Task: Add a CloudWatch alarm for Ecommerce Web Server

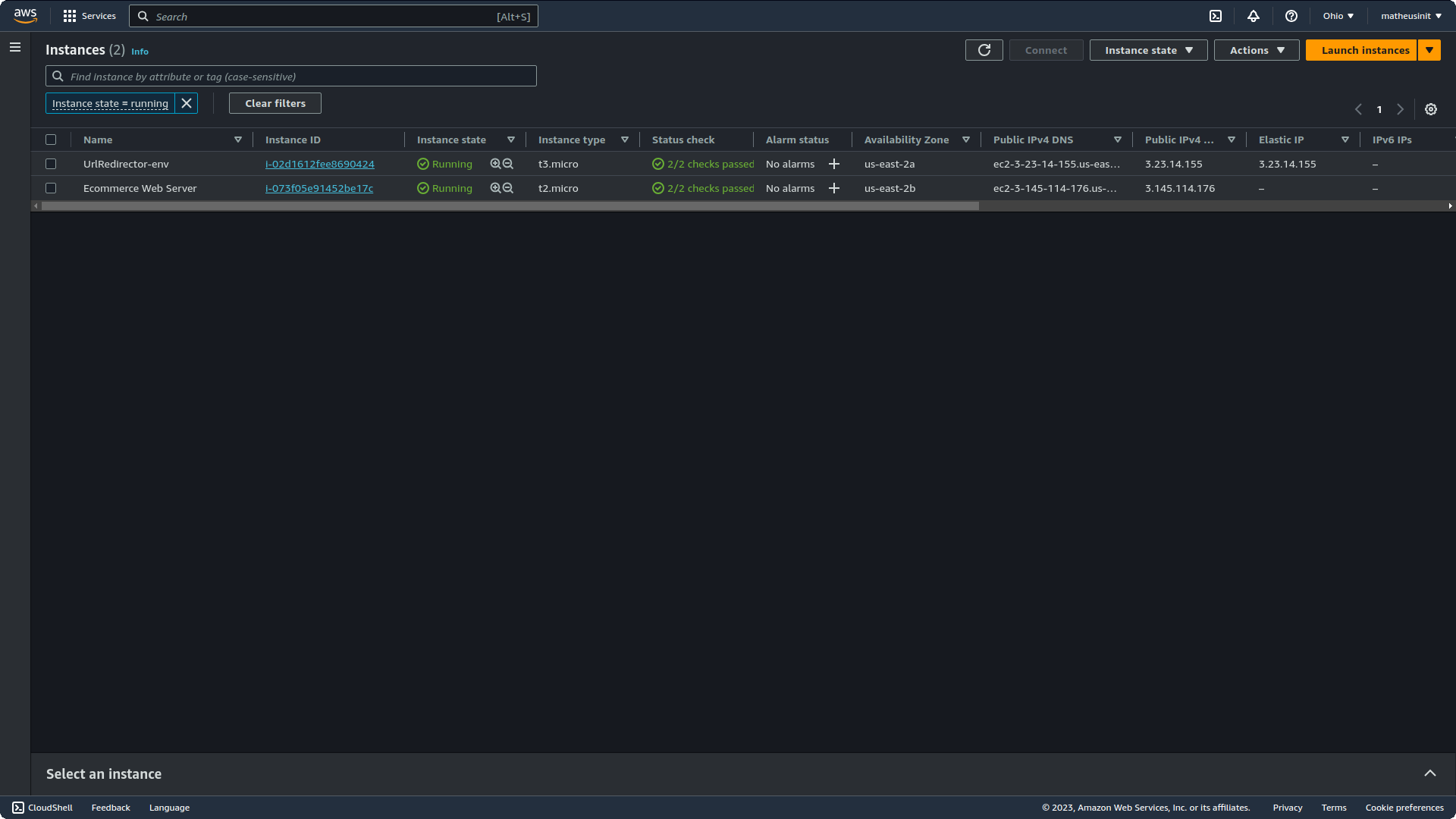Action: 833,188
